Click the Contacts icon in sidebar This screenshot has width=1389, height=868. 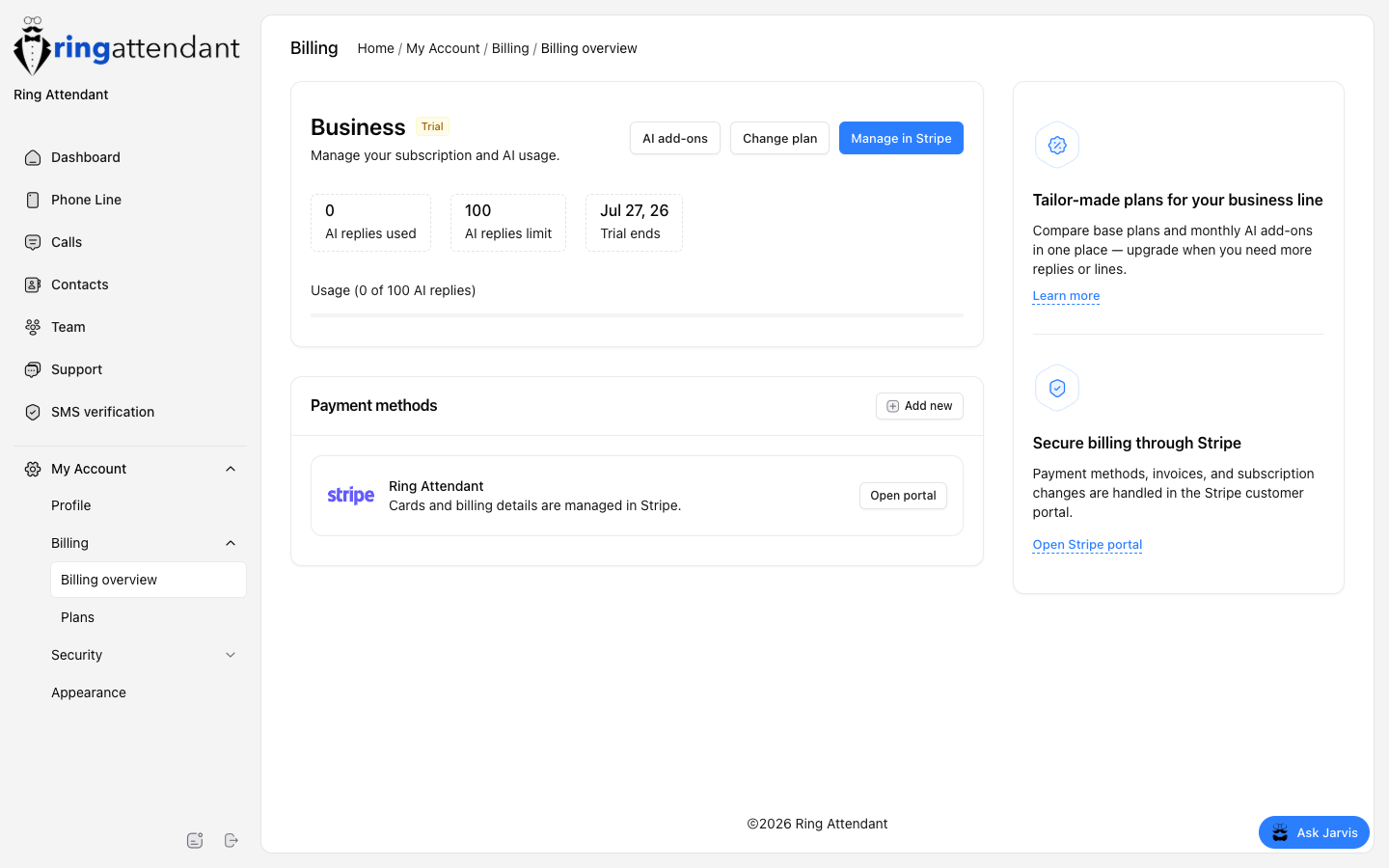[x=33, y=285]
